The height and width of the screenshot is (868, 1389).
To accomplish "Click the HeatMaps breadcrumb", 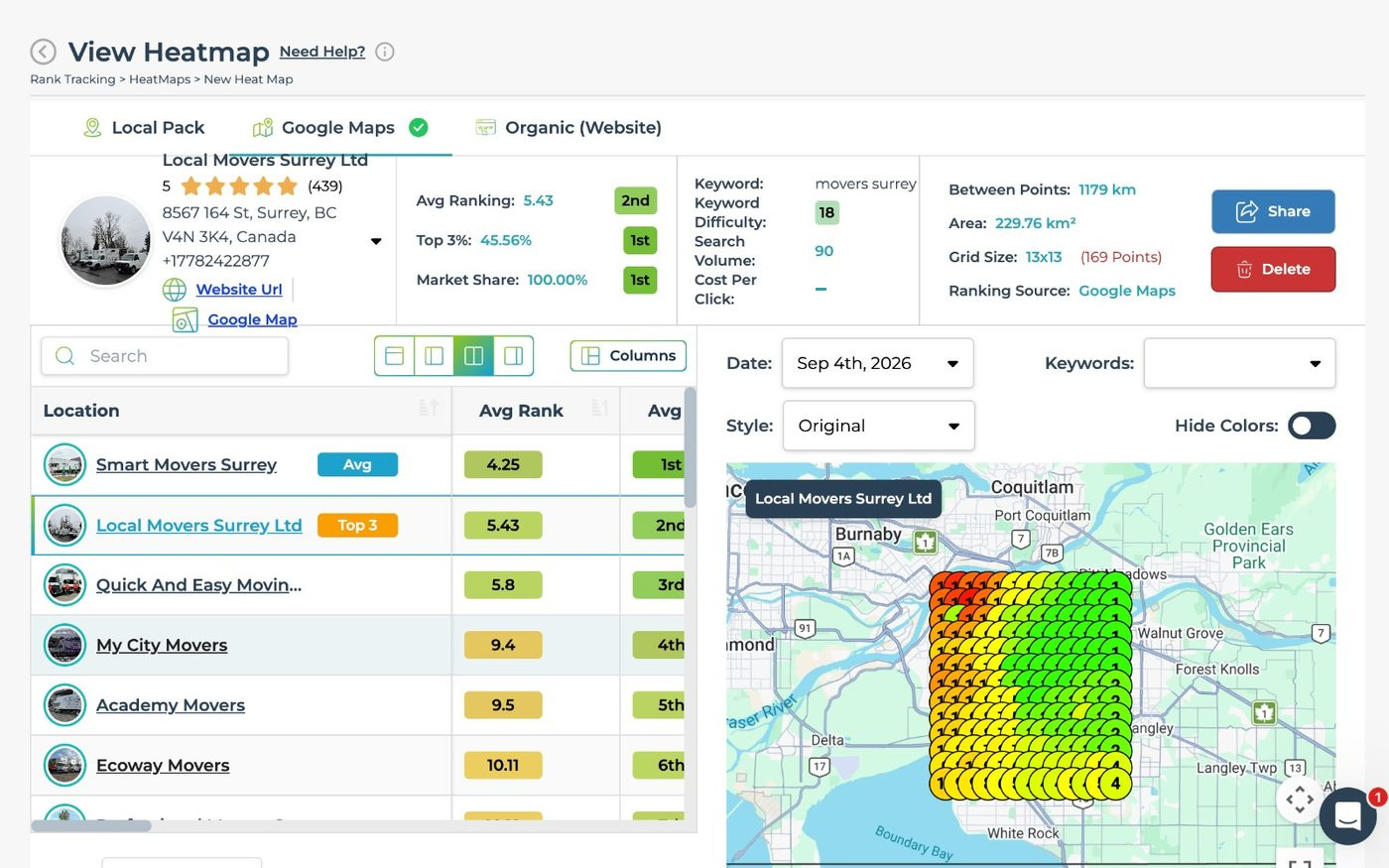I will [160, 79].
